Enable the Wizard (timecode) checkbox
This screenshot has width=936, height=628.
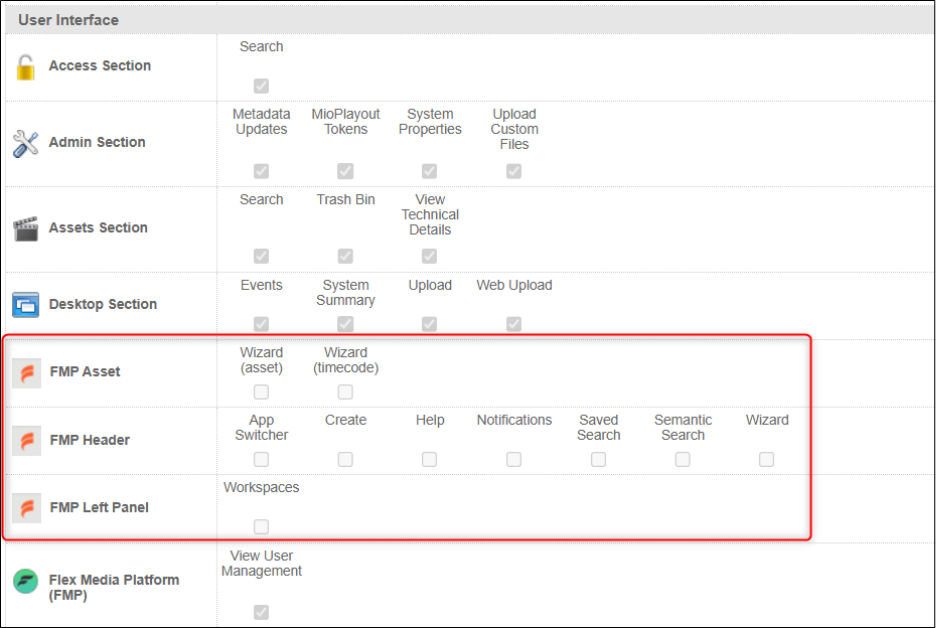tap(345, 392)
